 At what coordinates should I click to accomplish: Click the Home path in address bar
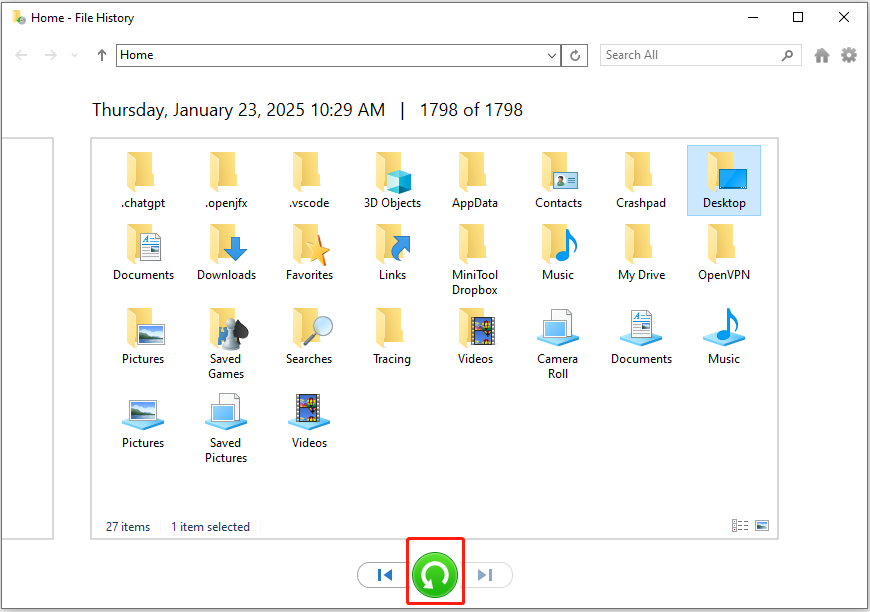coord(300,56)
